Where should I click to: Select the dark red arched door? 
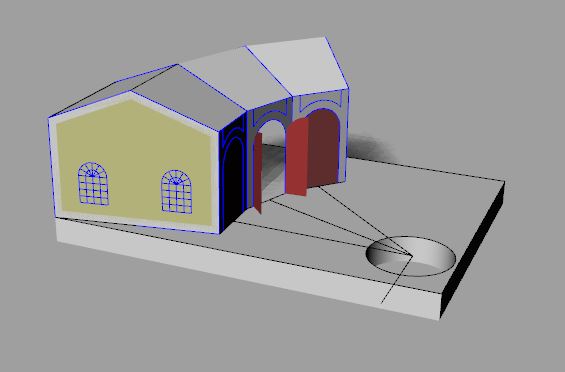323,148
